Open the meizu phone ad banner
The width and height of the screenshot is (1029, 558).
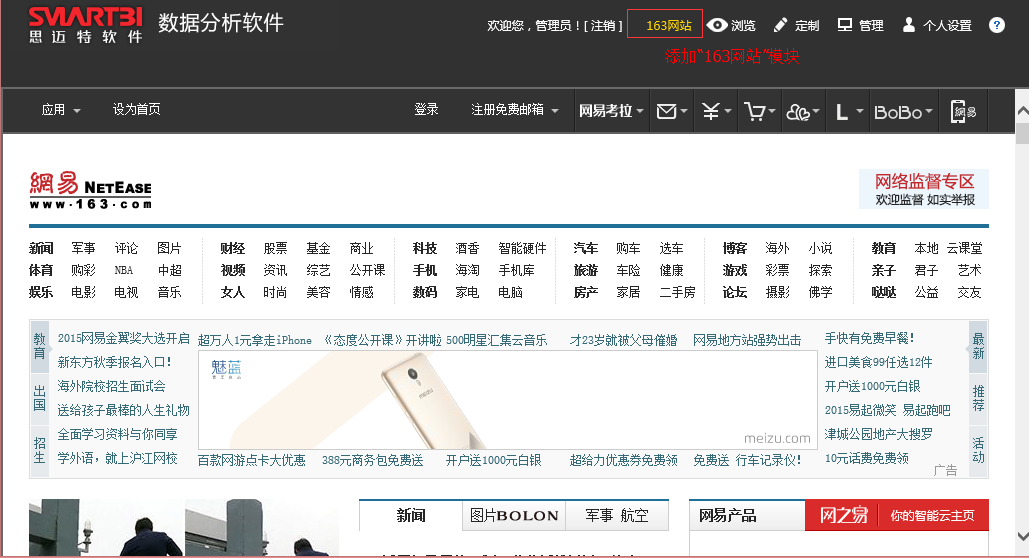tap(508, 400)
